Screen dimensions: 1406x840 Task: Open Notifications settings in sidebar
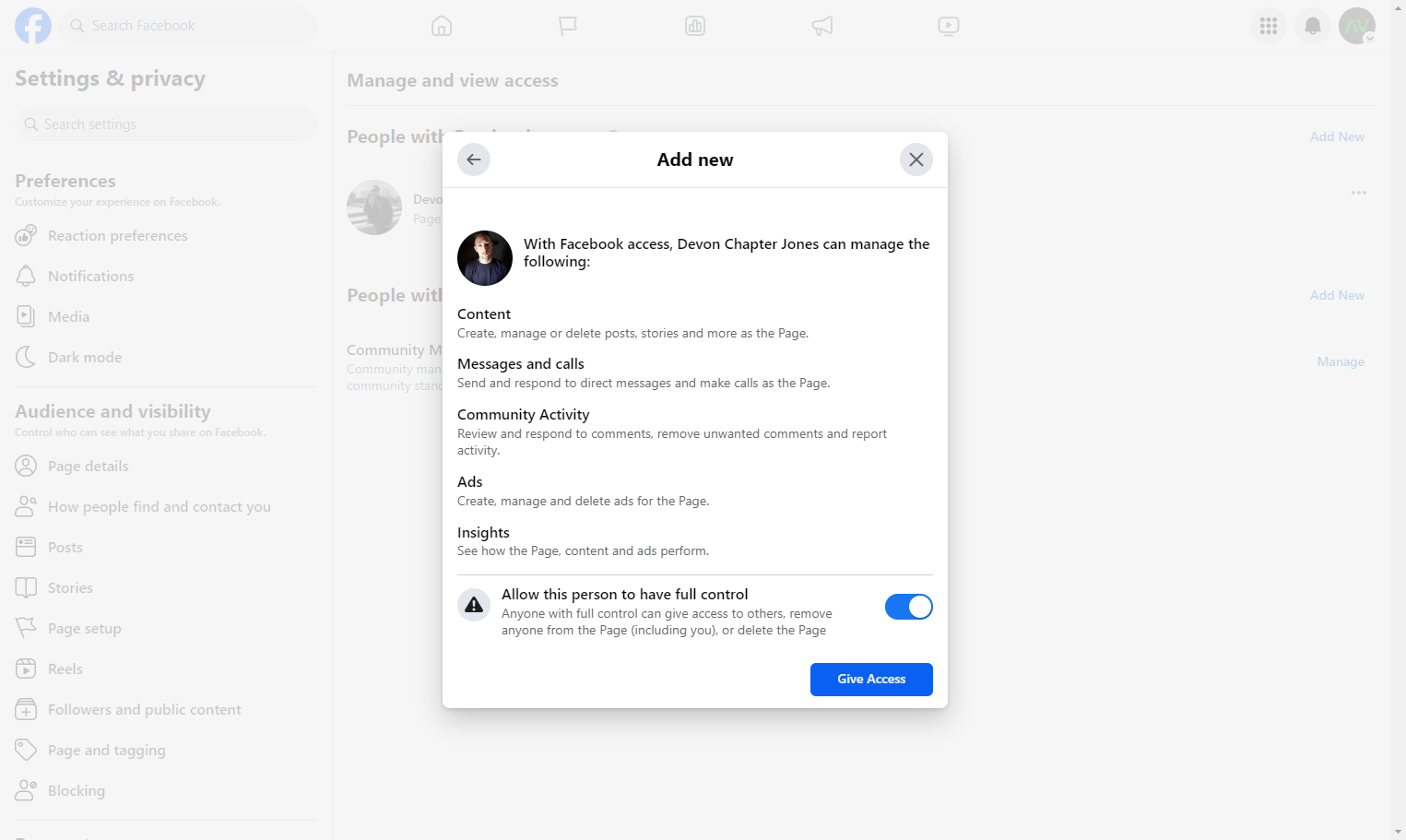[166, 277]
